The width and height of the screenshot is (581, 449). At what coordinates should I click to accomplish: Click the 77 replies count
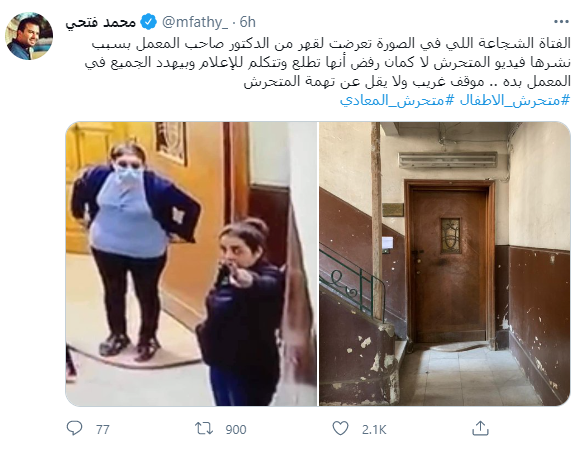(103, 429)
